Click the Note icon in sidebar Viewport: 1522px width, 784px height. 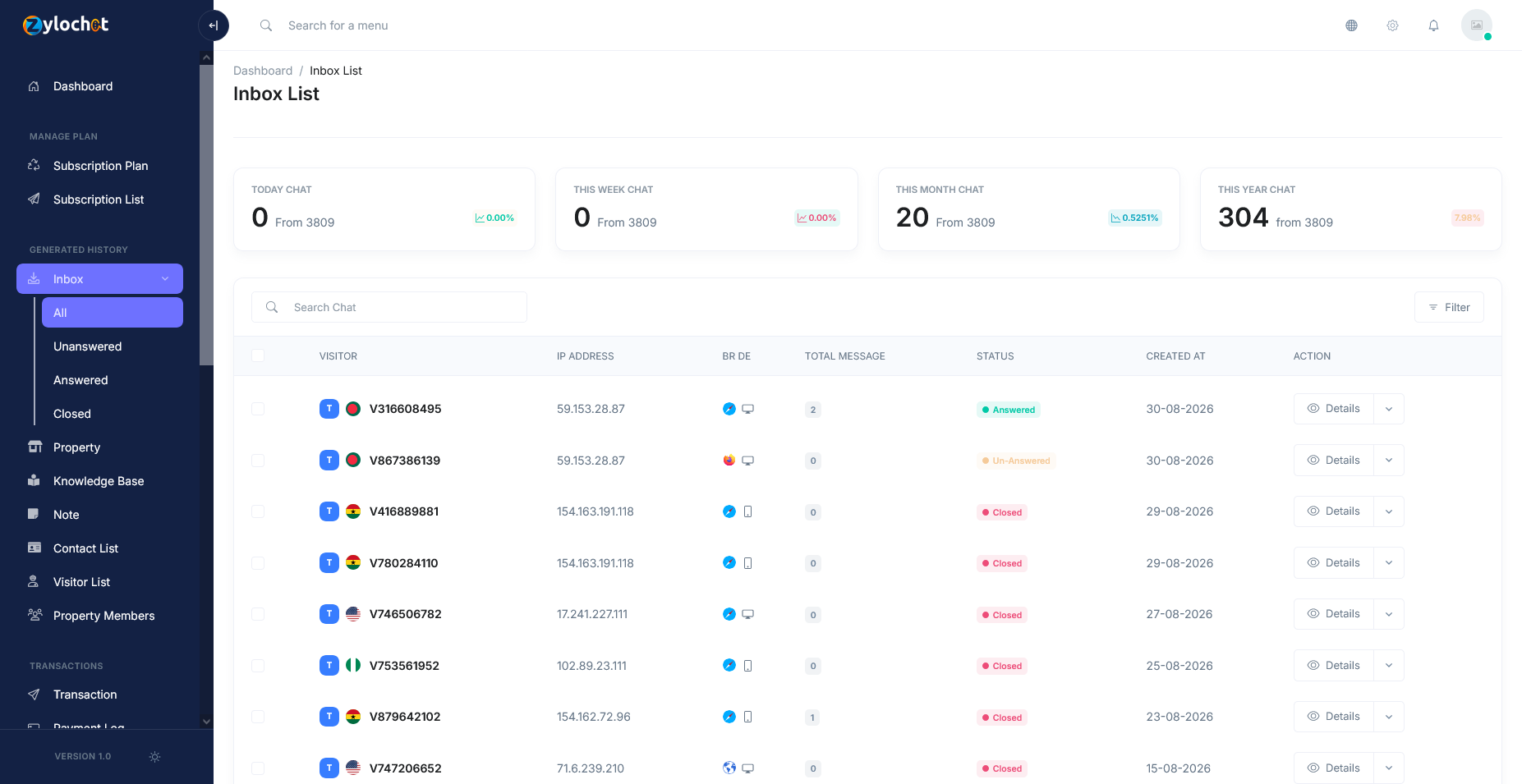[x=34, y=515]
